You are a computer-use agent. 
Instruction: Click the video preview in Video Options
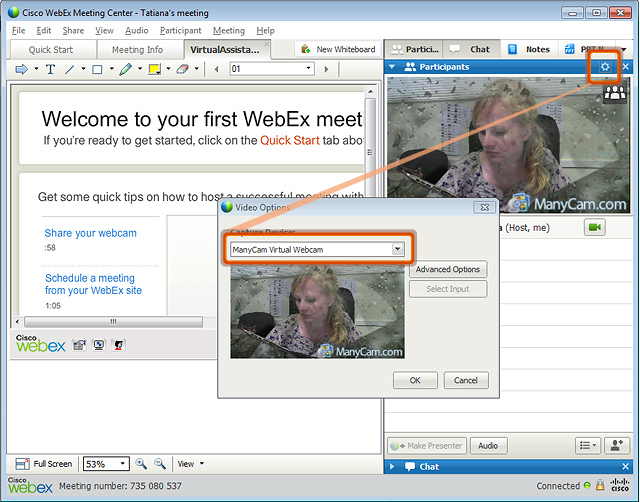coord(317,312)
